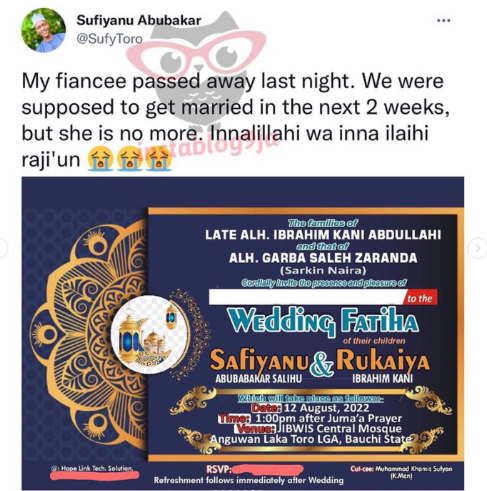Click the RSVP redacted number area

click(267, 470)
